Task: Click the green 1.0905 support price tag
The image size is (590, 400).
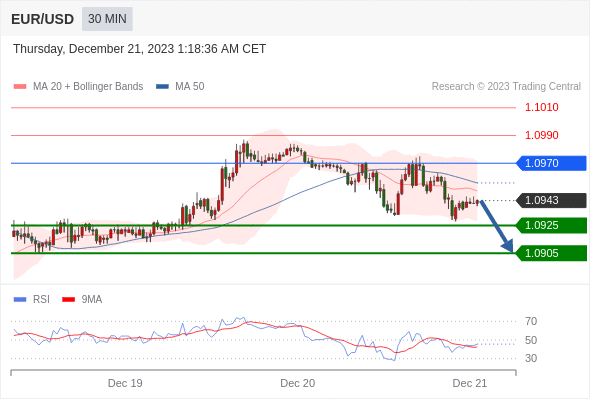Action: 551,253
